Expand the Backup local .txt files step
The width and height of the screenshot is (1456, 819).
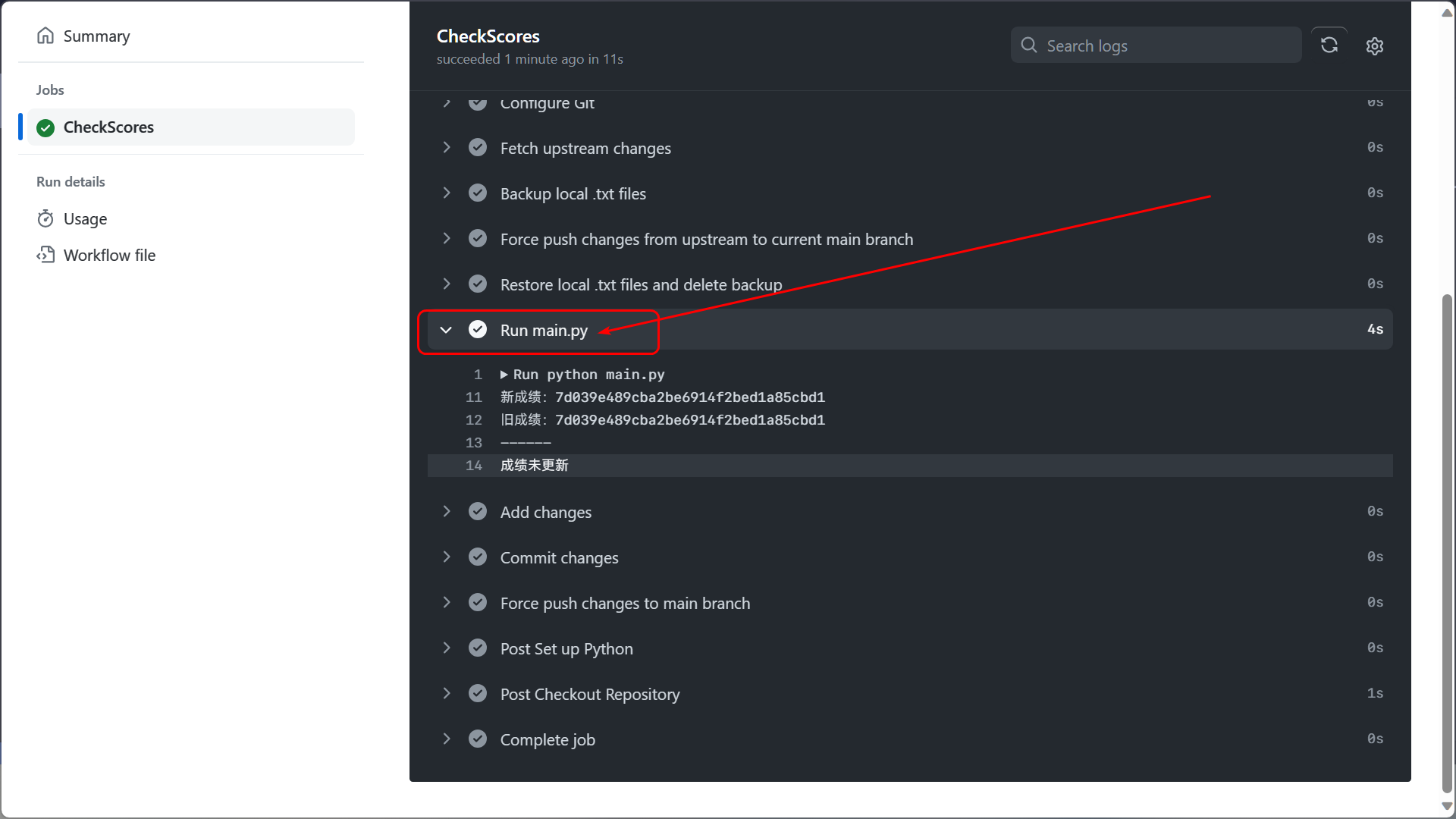pos(446,193)
